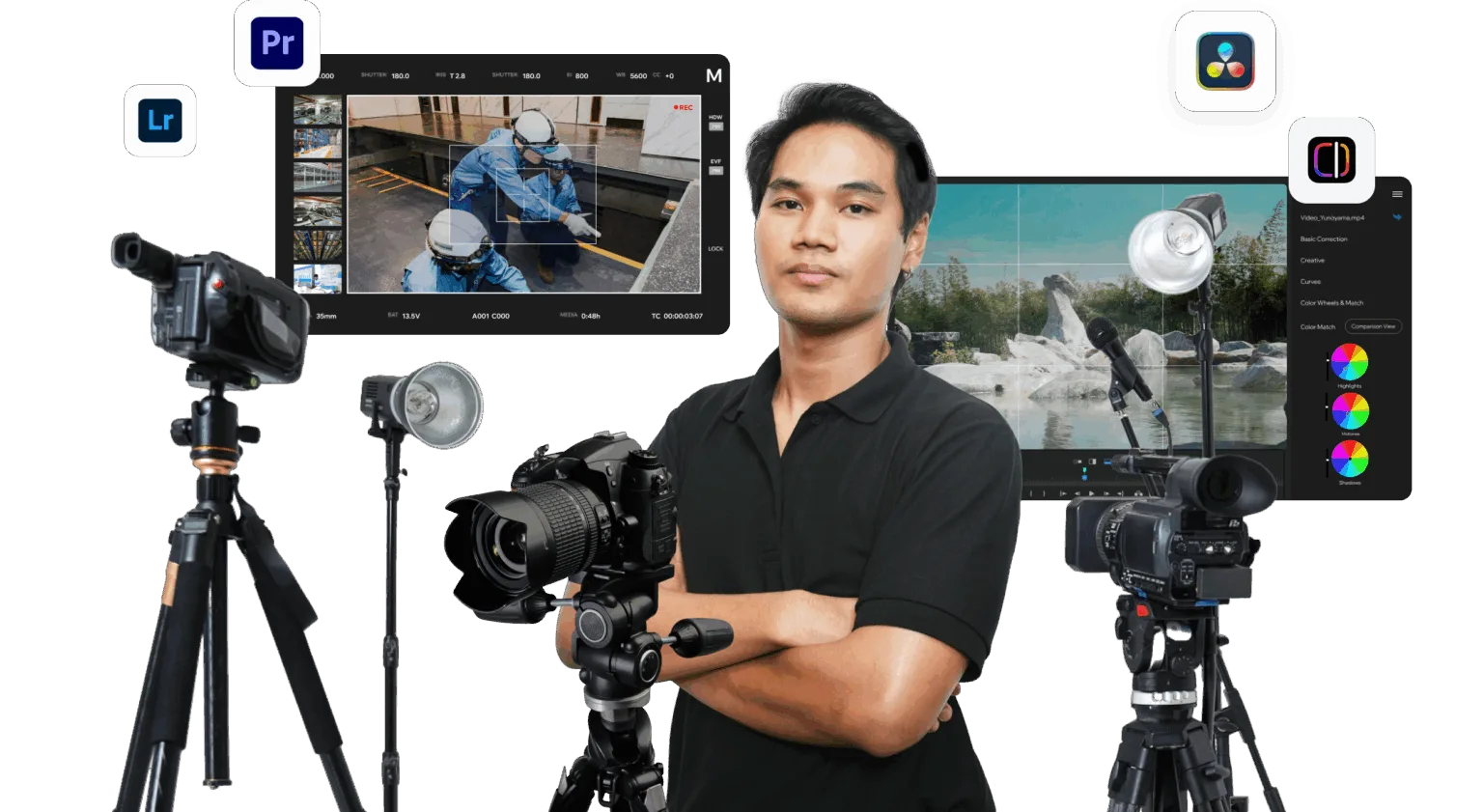The width and height of the screenshot is (1483, 812).
Task: Click the M mode button on the camera monitor
Action: point(714,76)
